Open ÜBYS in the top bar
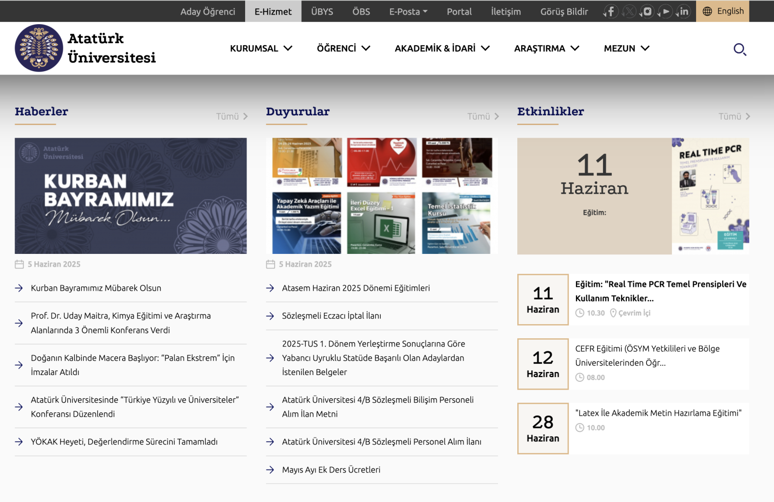 (x=322, y=11)
